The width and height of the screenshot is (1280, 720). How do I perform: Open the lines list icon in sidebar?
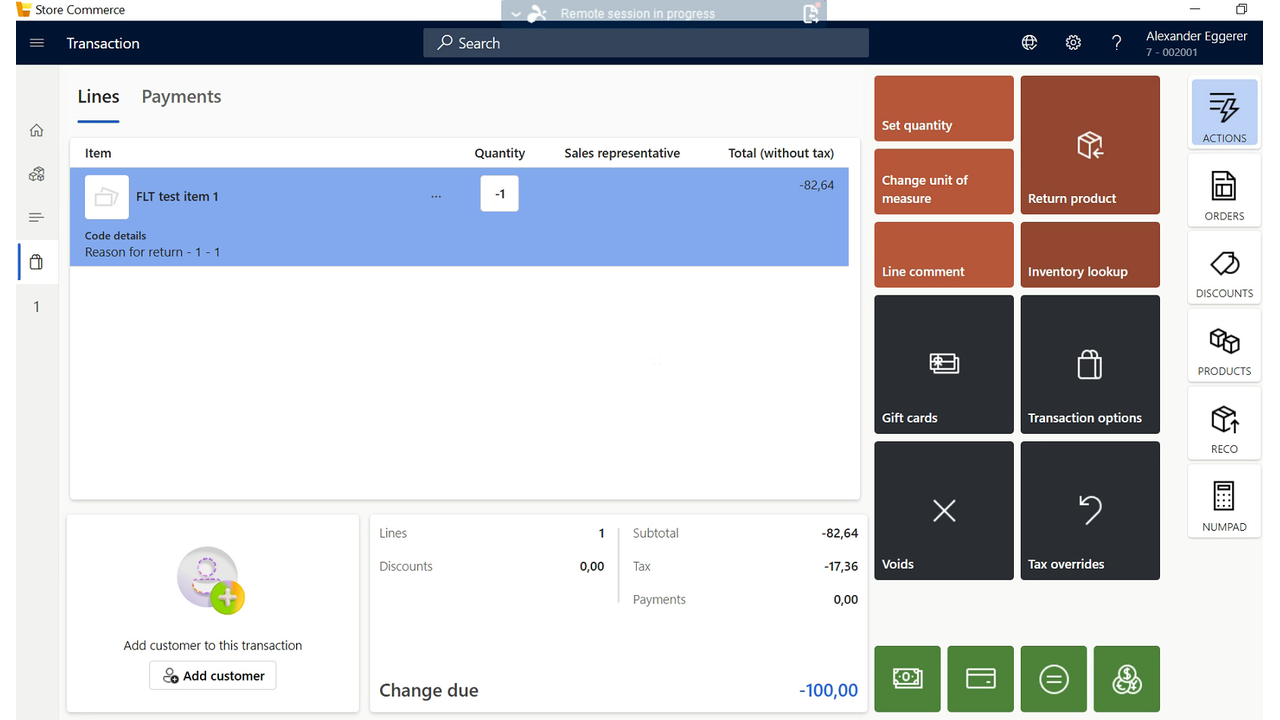pos(37,218)
